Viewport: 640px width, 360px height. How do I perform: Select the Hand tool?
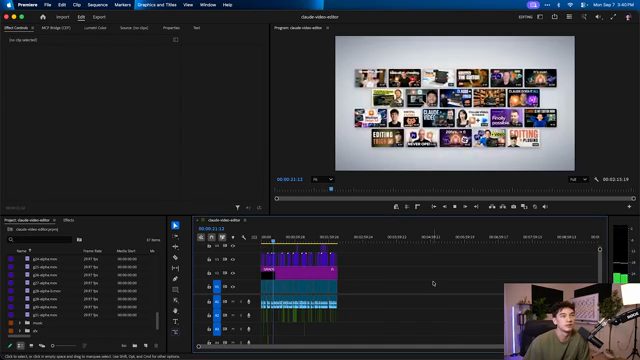click(175, 311)
